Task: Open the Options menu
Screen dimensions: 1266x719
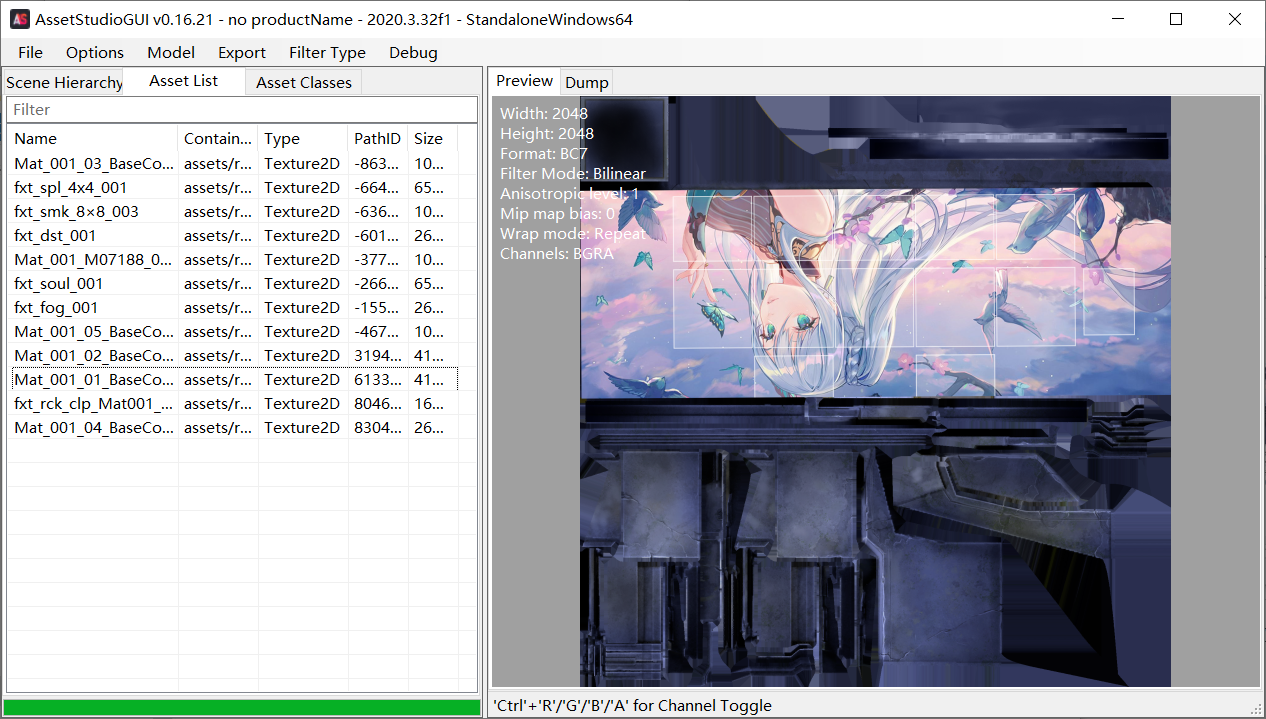Action: pos(95,52)
